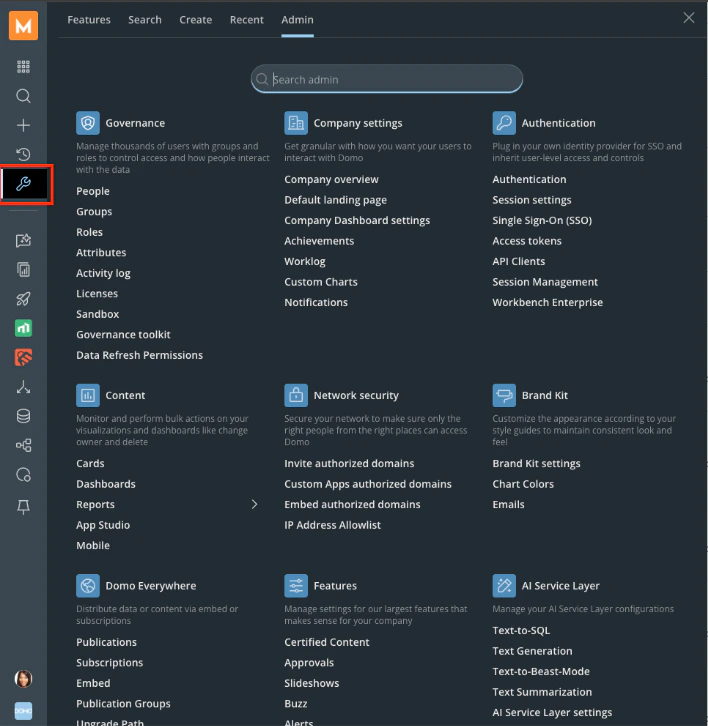Open the Approvals link
Image resolution: width=708 pixels, height=726 pixels.
[309, 663]
